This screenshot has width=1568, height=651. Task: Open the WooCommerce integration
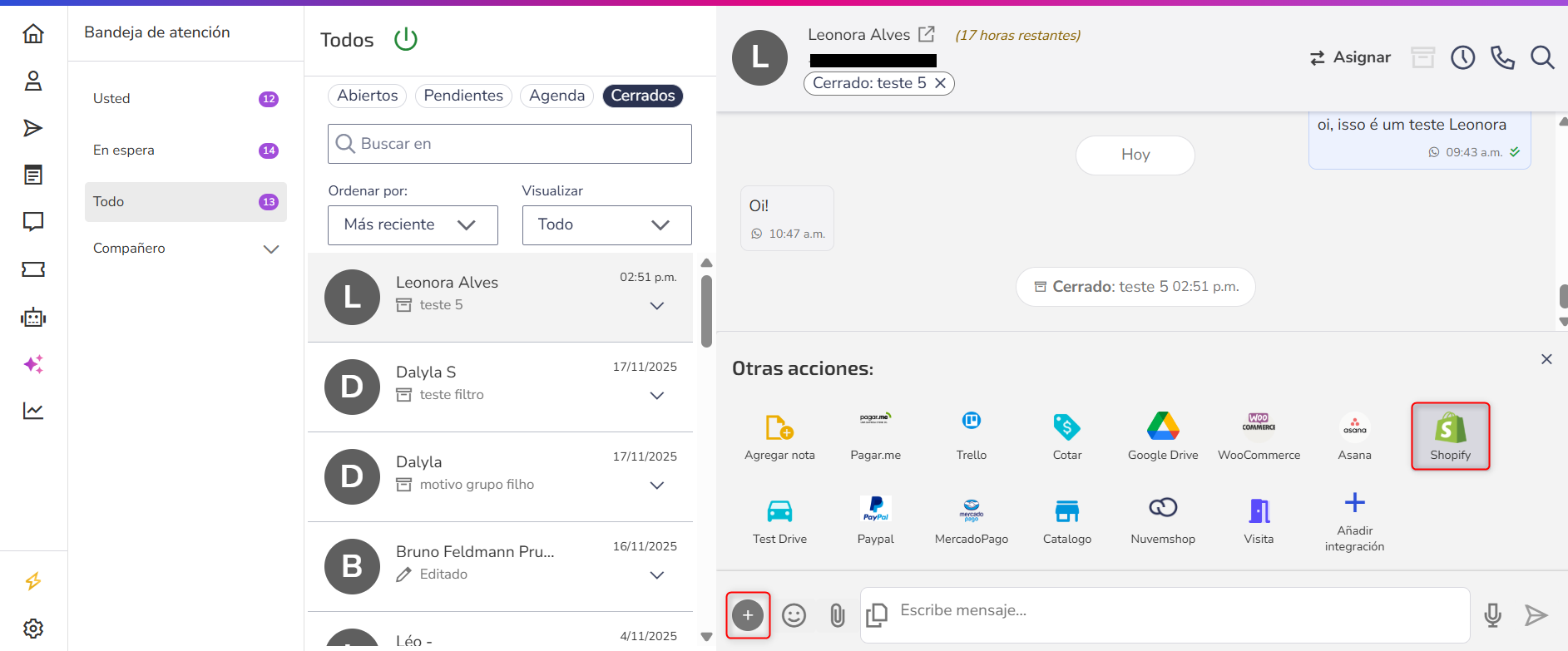coord(1259,437)
